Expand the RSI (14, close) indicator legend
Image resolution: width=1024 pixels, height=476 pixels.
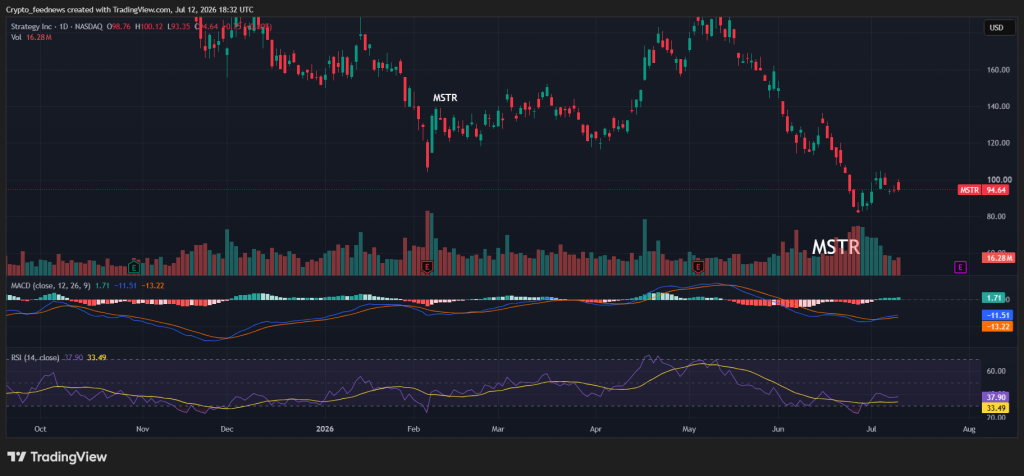[x=35, y=357]
